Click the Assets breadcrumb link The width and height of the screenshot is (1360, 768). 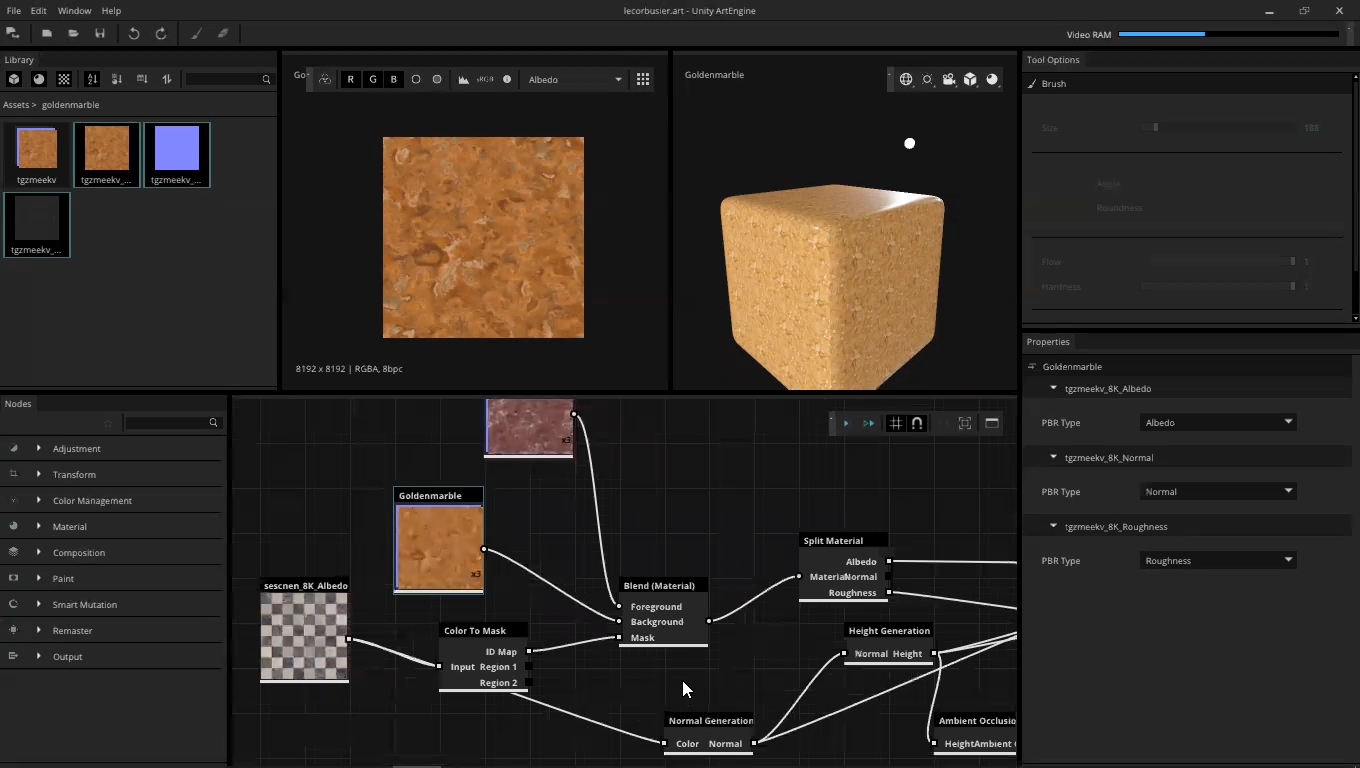[x=15, y=105]
